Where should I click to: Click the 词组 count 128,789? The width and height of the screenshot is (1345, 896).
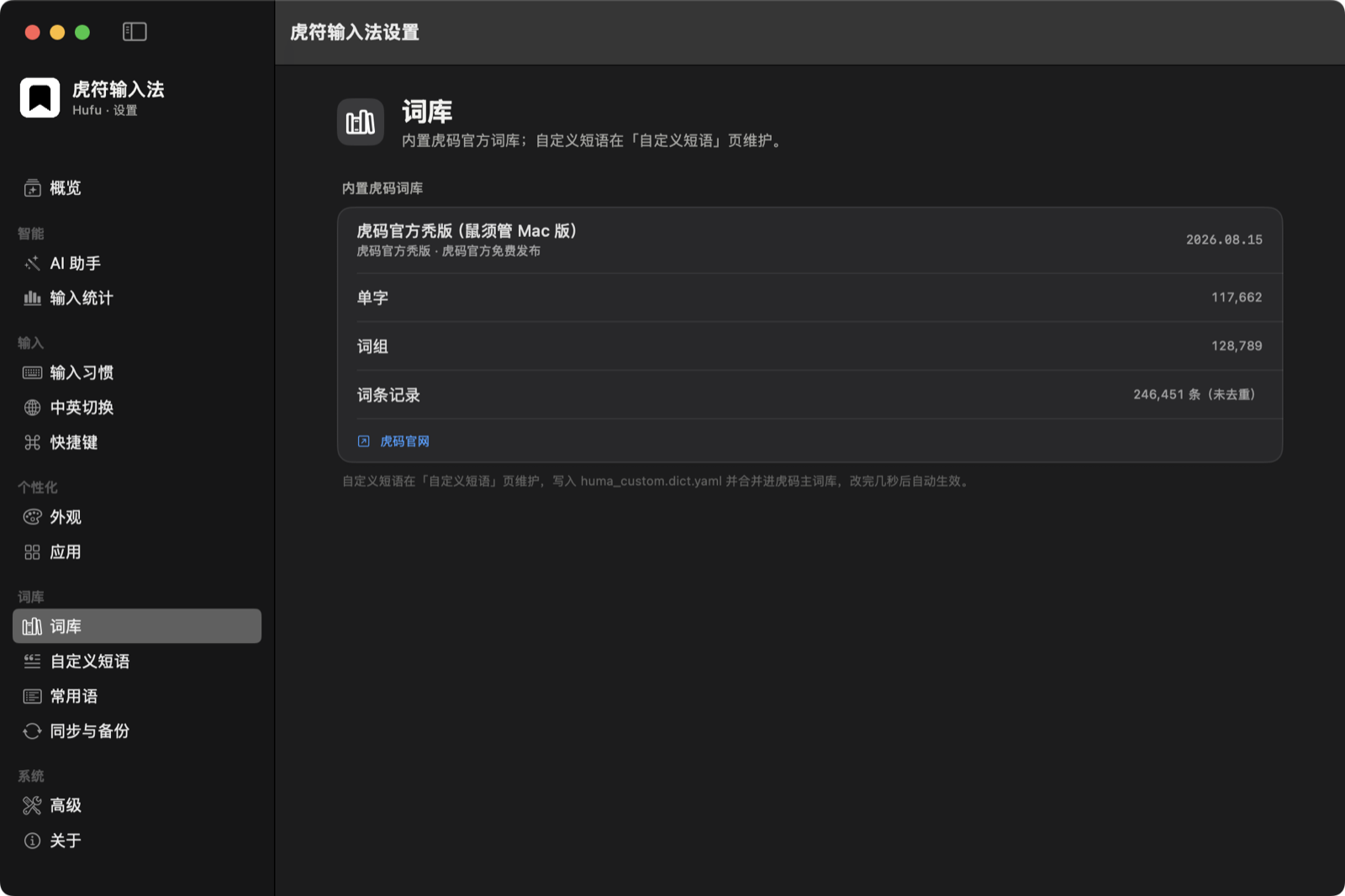(1237, 346)
